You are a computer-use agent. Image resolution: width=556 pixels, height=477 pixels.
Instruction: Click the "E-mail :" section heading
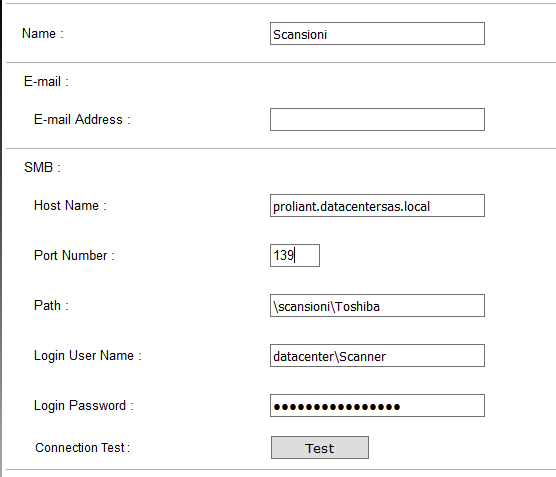click(46, 82)
